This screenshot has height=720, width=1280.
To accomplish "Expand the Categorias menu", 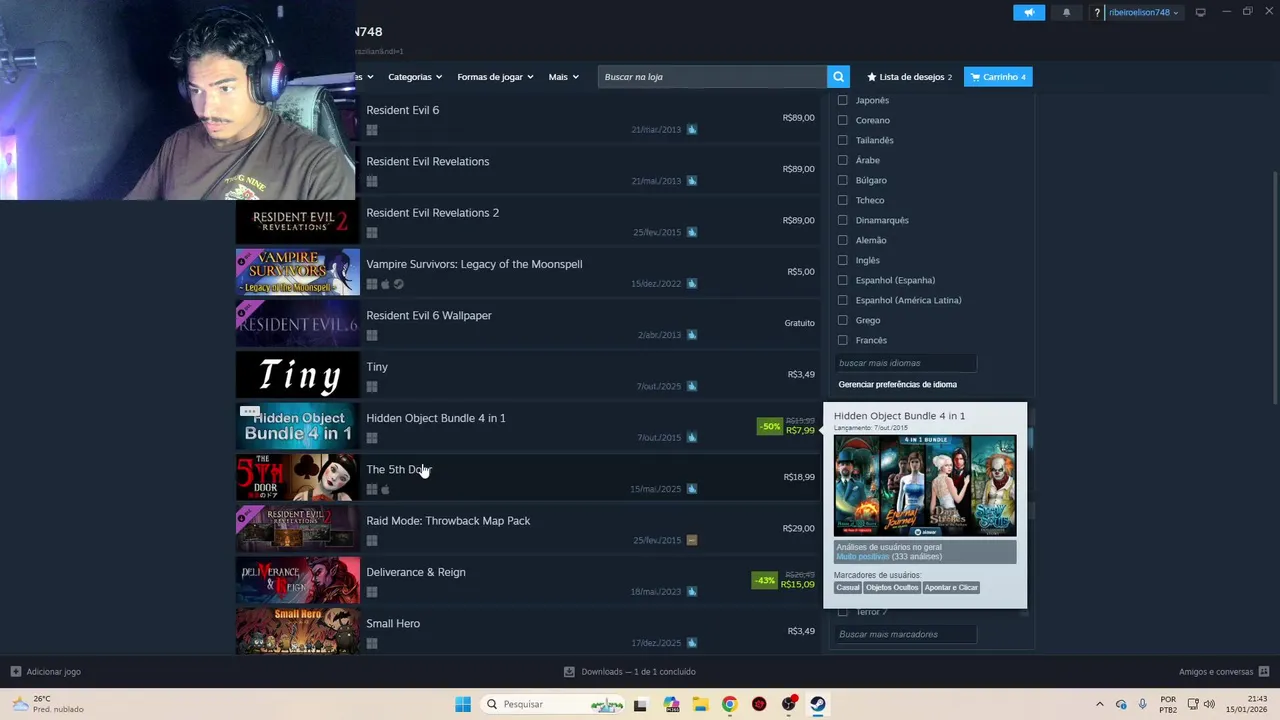I will (415, 77).
